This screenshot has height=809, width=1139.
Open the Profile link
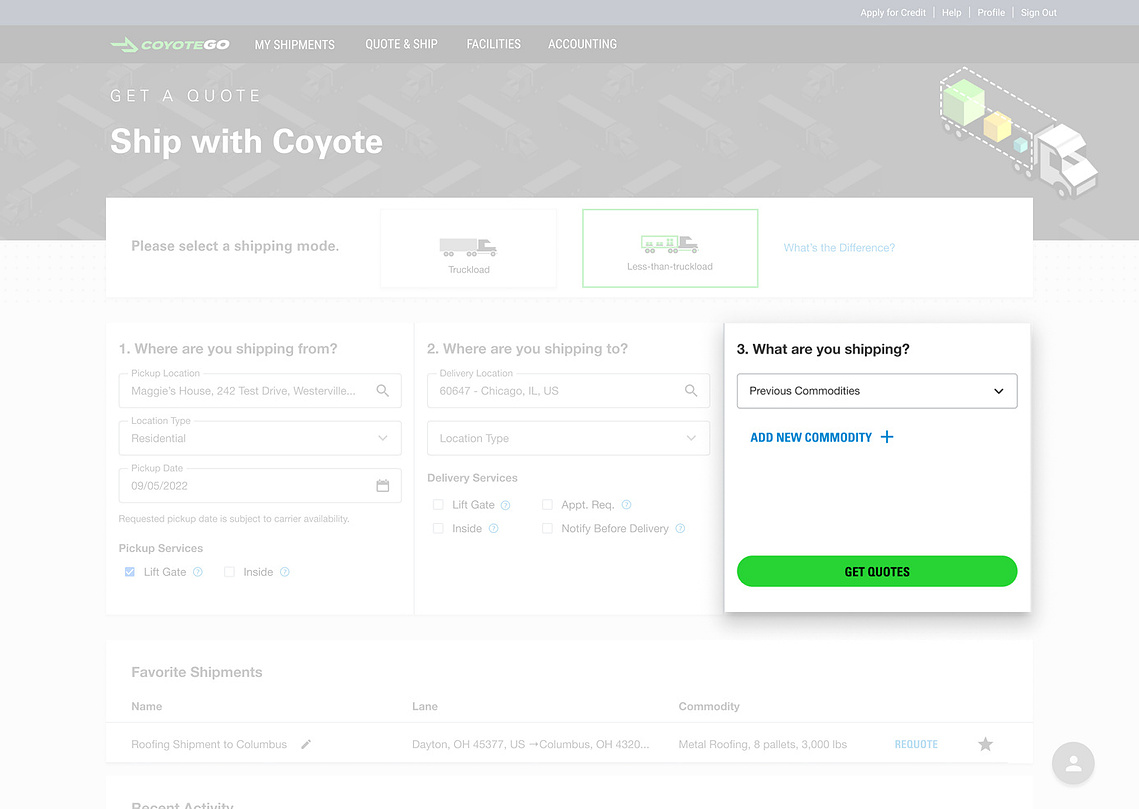tap(991, 13)
